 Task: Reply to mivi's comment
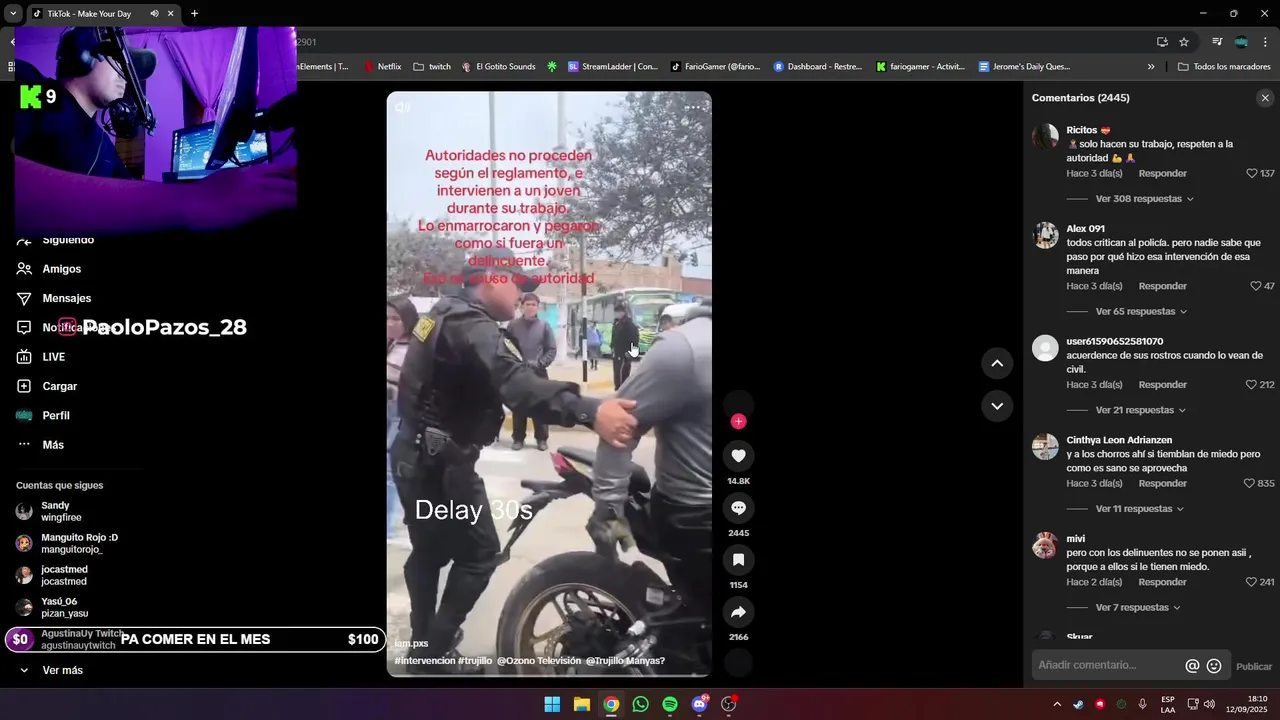tap(1162, 582)
